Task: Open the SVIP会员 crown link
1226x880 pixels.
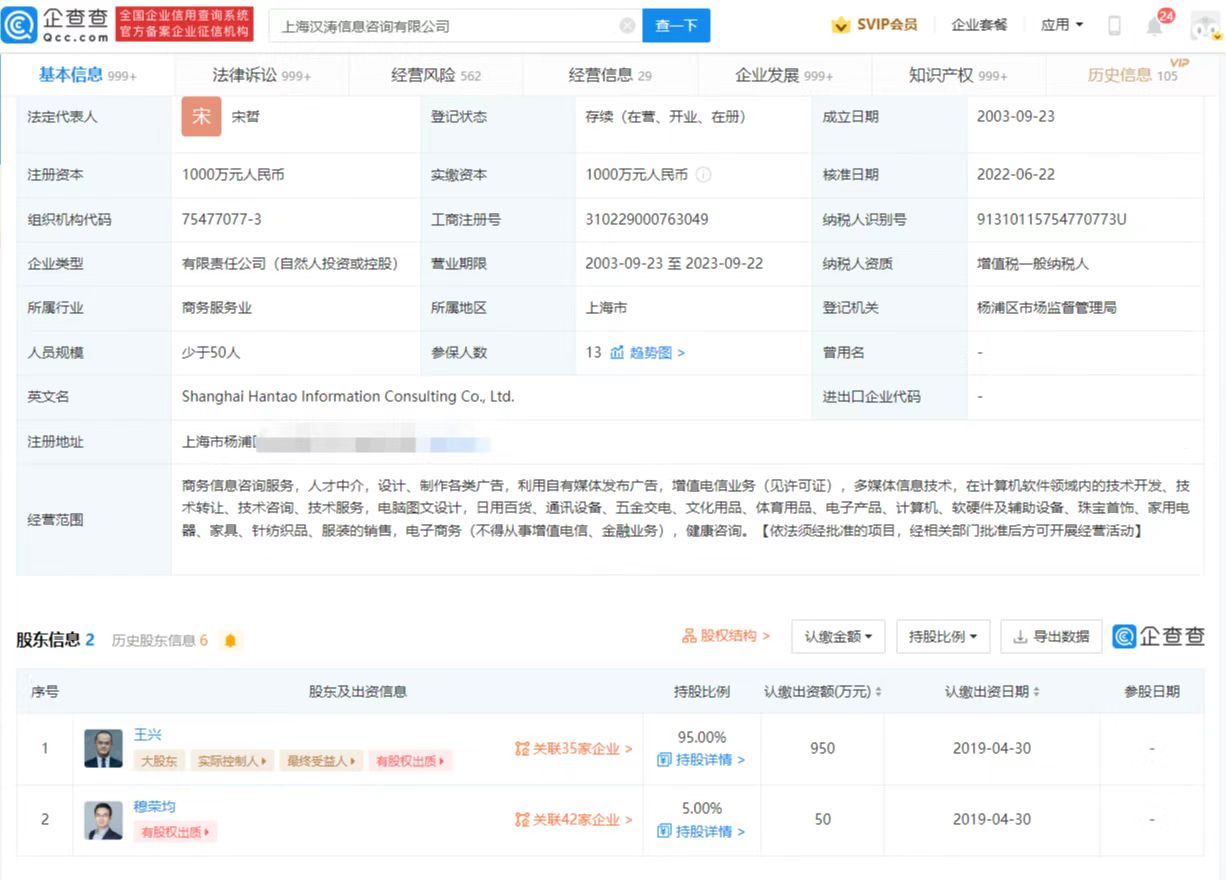Action: pyautogui.click(x=874, y=25)
